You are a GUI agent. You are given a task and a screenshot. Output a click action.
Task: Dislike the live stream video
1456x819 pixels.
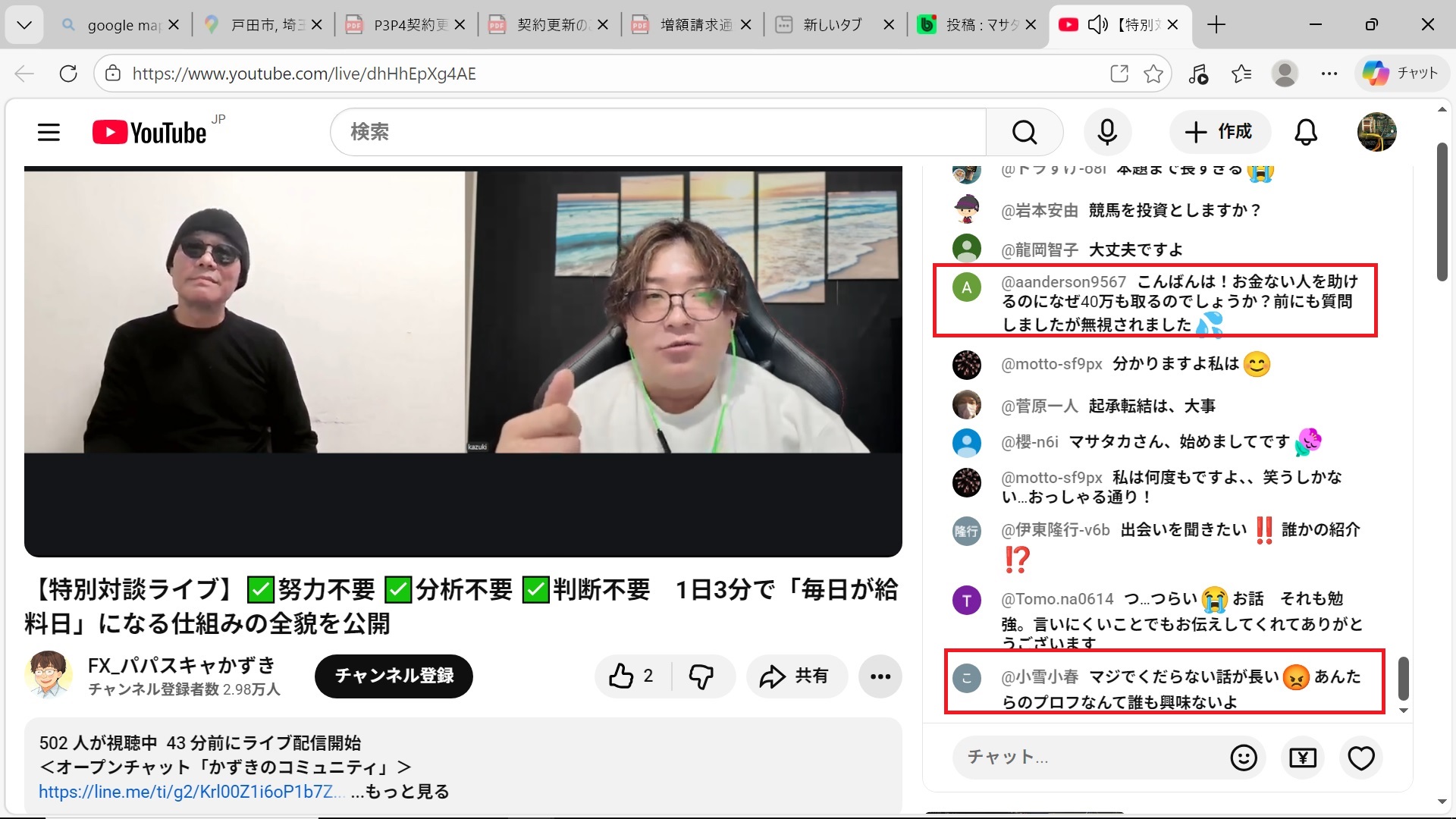pos(701,676)
